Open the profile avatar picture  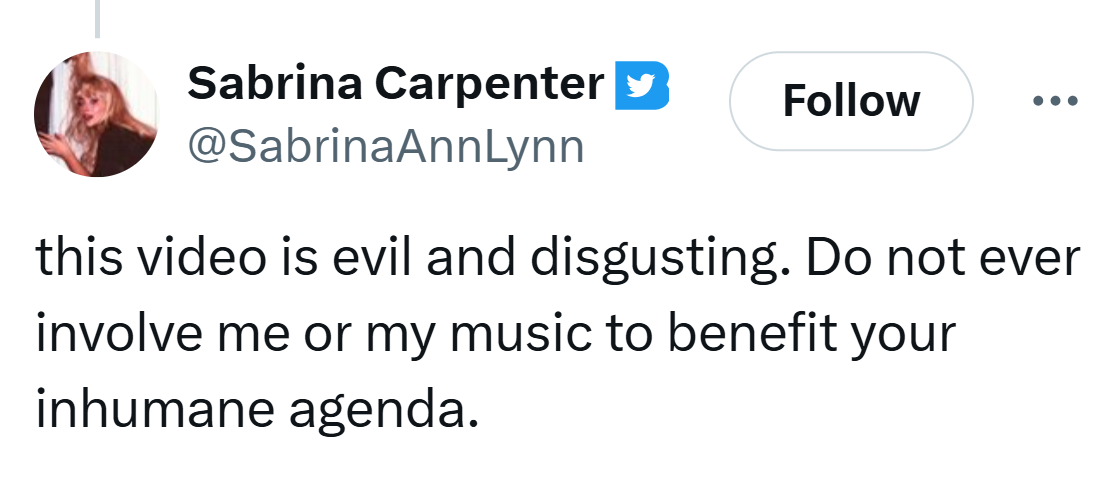tap(96, 114)
